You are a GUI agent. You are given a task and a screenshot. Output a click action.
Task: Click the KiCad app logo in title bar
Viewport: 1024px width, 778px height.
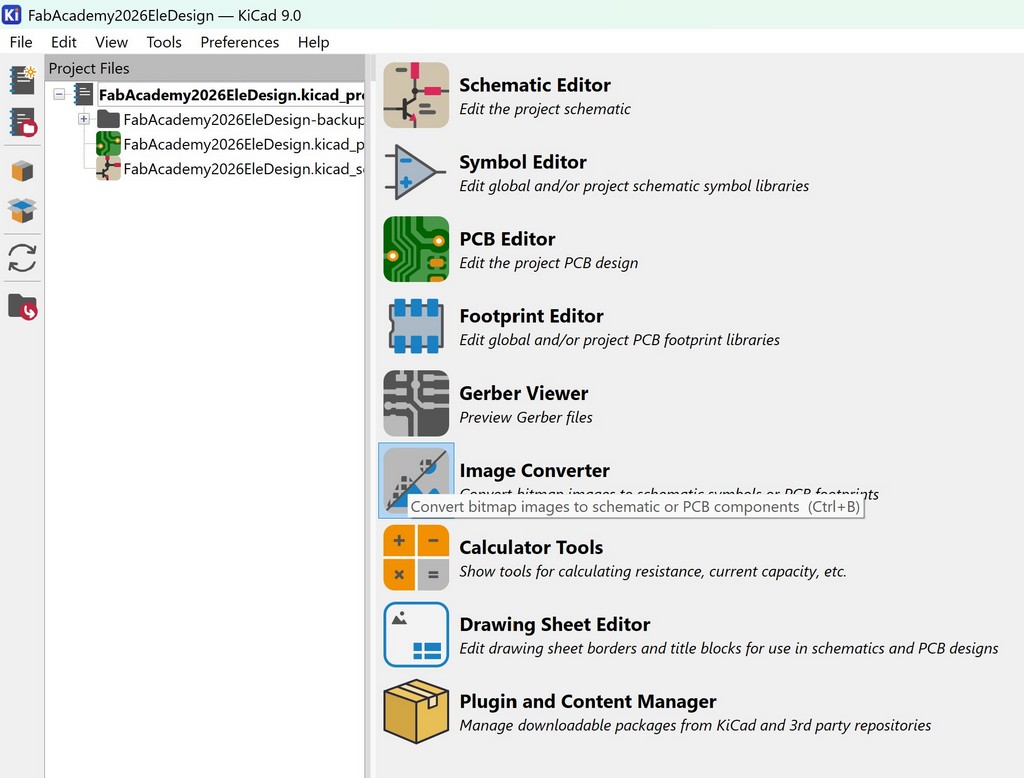click(x=12, y=14)
